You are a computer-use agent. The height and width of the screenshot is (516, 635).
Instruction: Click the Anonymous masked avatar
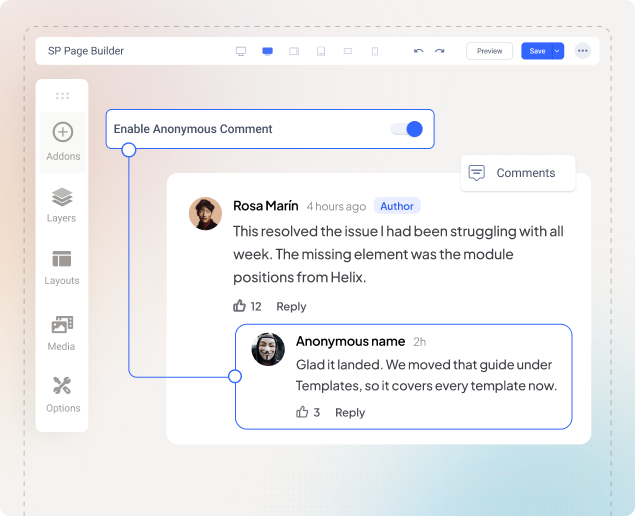click(x=268, y=349)
